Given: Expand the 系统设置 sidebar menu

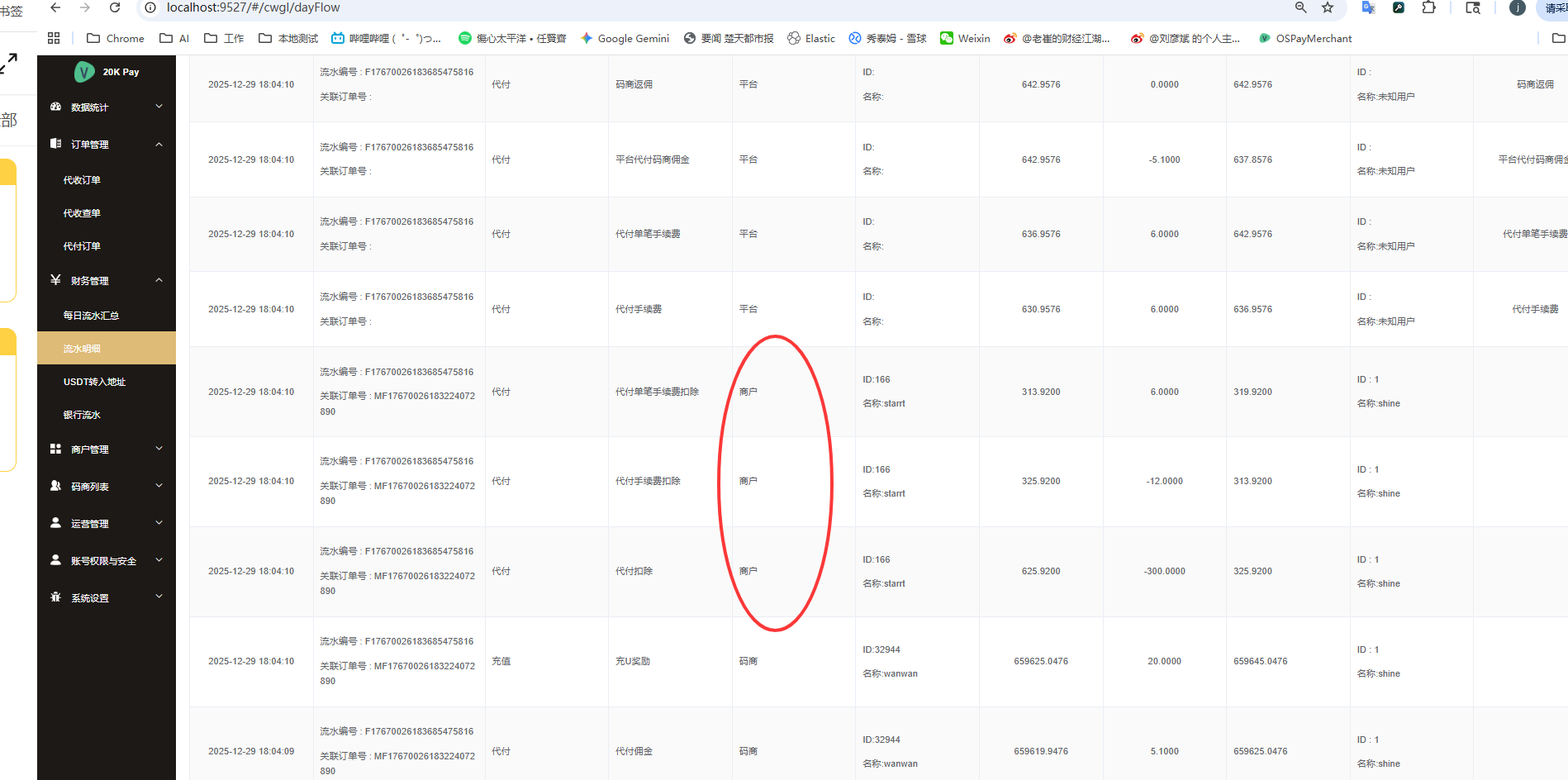Looking at the screenshot, I should [x=107, y=598].
